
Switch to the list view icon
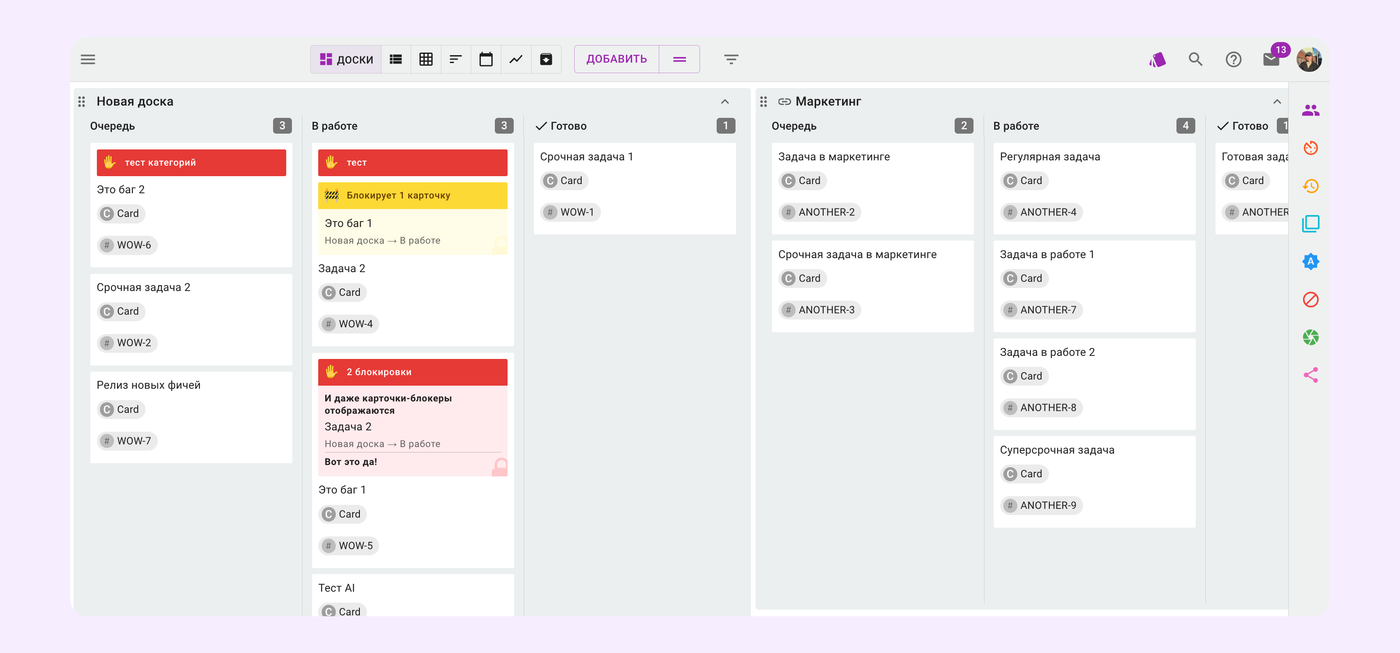tap(396, 60)
